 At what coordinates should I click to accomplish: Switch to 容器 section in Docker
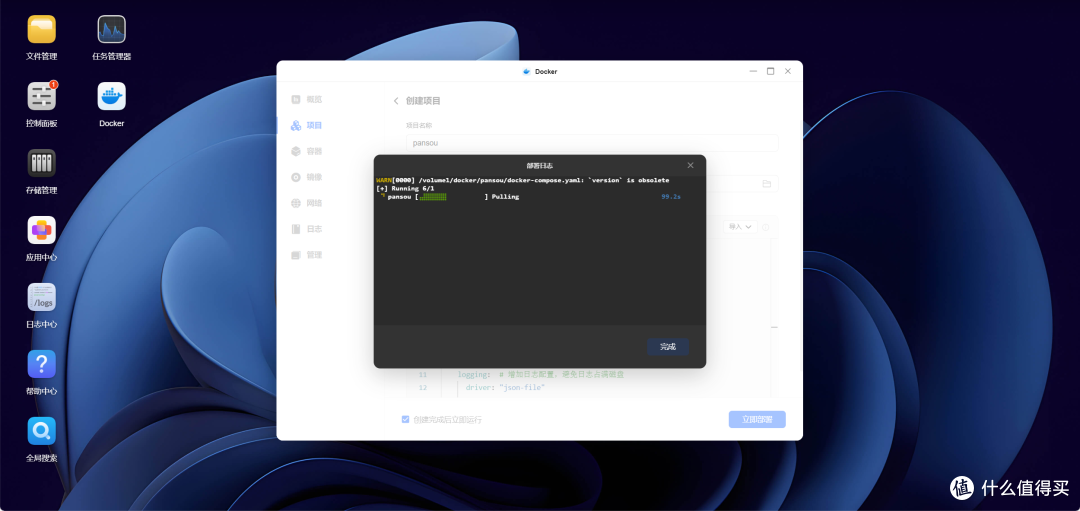pos(307,151)
